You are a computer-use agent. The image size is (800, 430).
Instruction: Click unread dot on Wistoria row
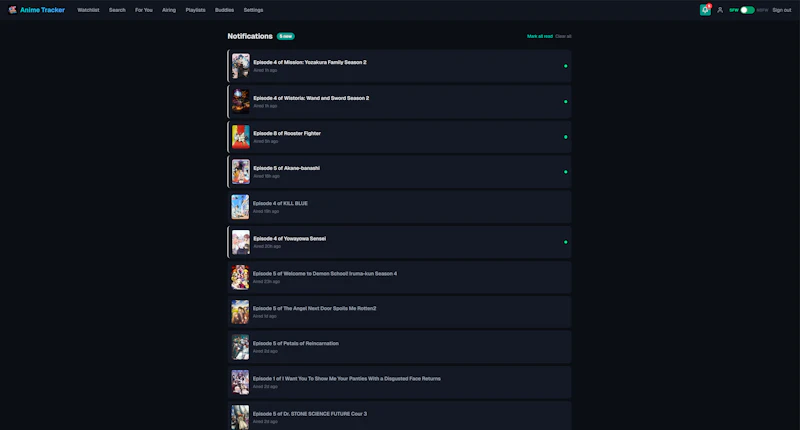[x=565, y=102]
